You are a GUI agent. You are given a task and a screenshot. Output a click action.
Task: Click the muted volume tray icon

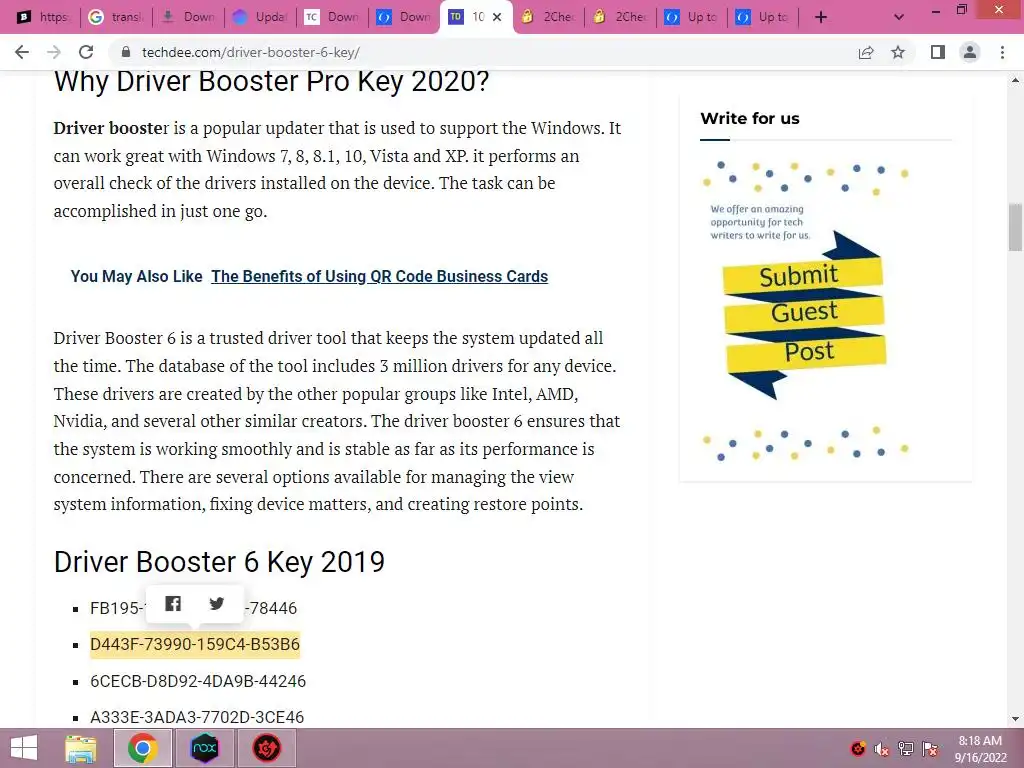pyautogui.click(x=882, y=749)
